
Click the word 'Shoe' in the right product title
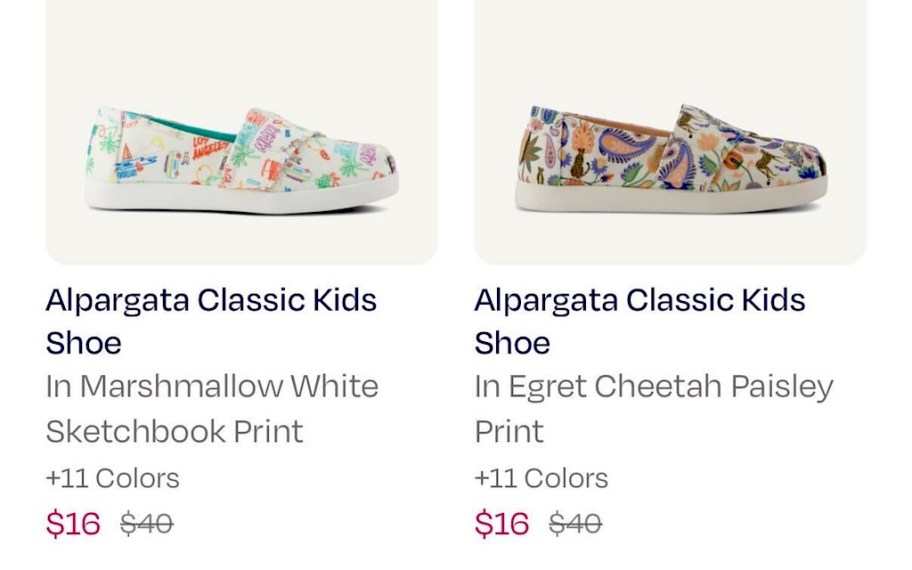pyautogui.click(x=512, y=343)
